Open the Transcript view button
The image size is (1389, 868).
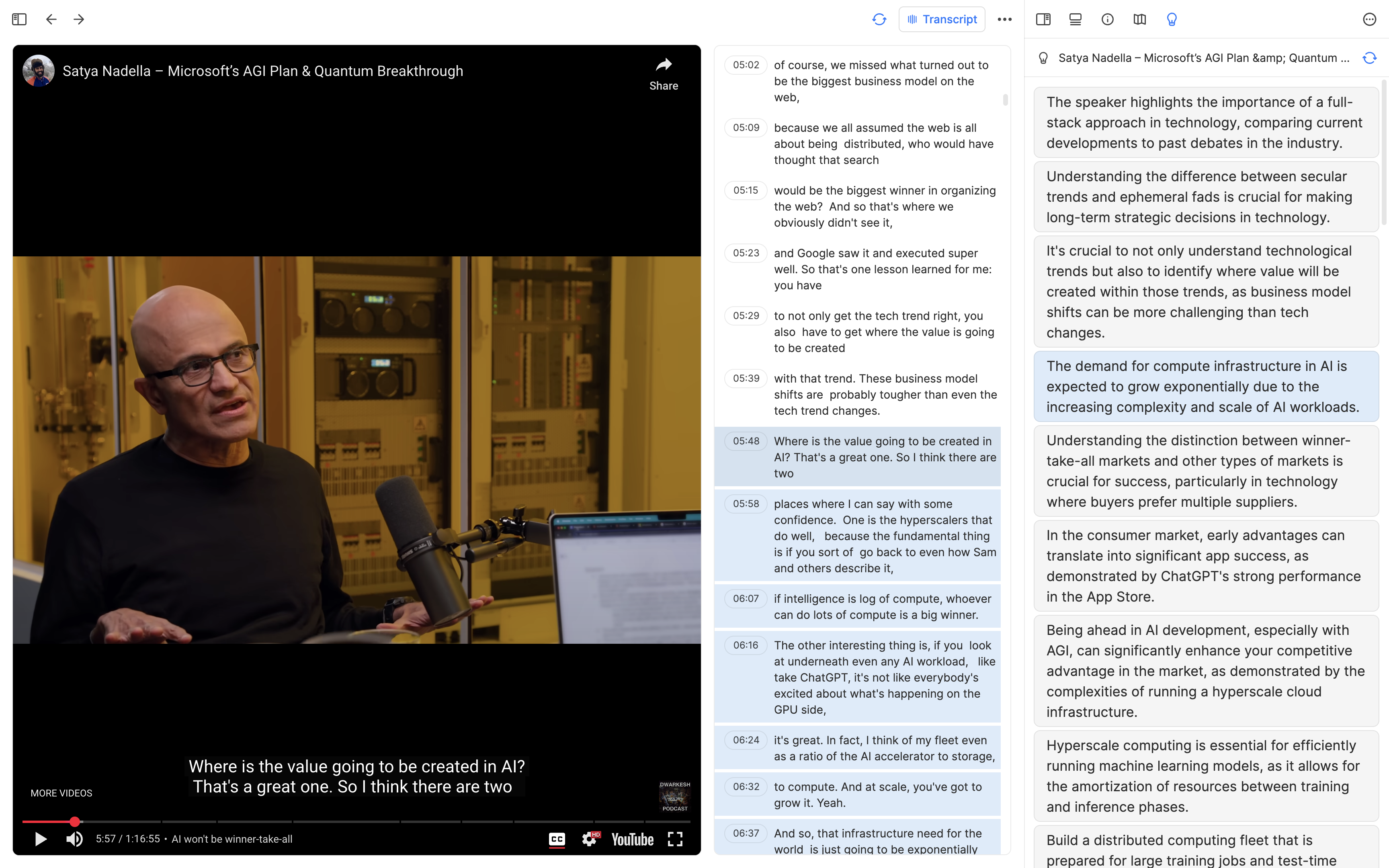[942, 20]
